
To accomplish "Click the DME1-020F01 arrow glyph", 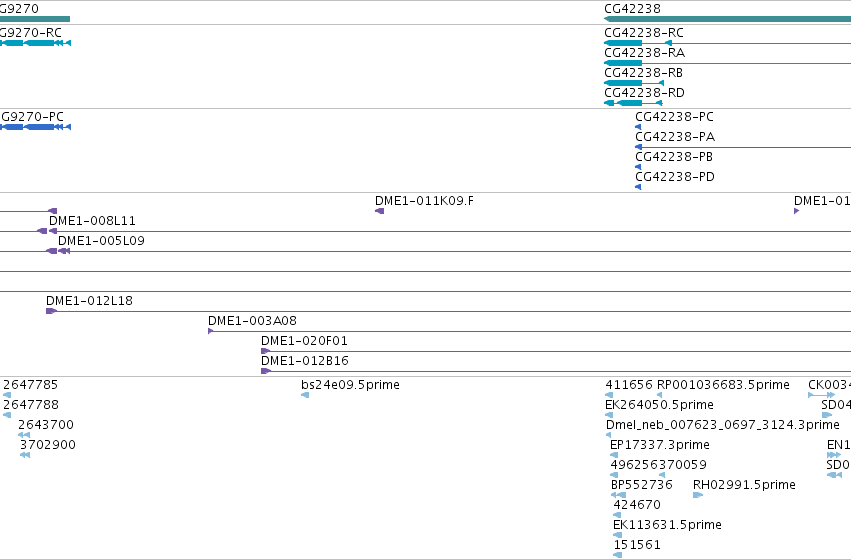I will coord(265,351).
